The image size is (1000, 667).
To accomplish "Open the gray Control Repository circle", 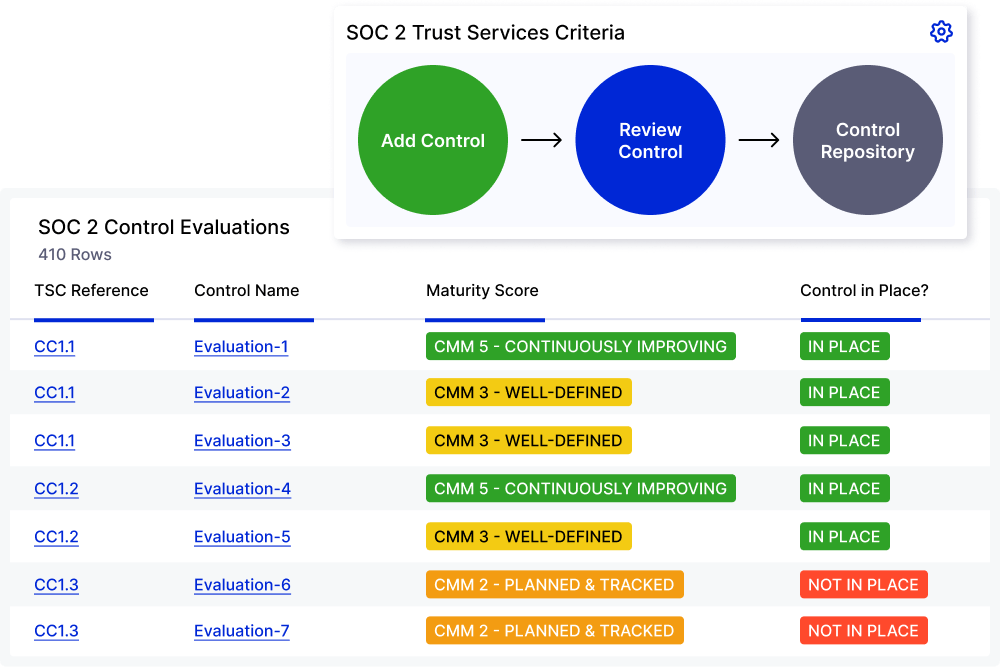I will [868, 140].
